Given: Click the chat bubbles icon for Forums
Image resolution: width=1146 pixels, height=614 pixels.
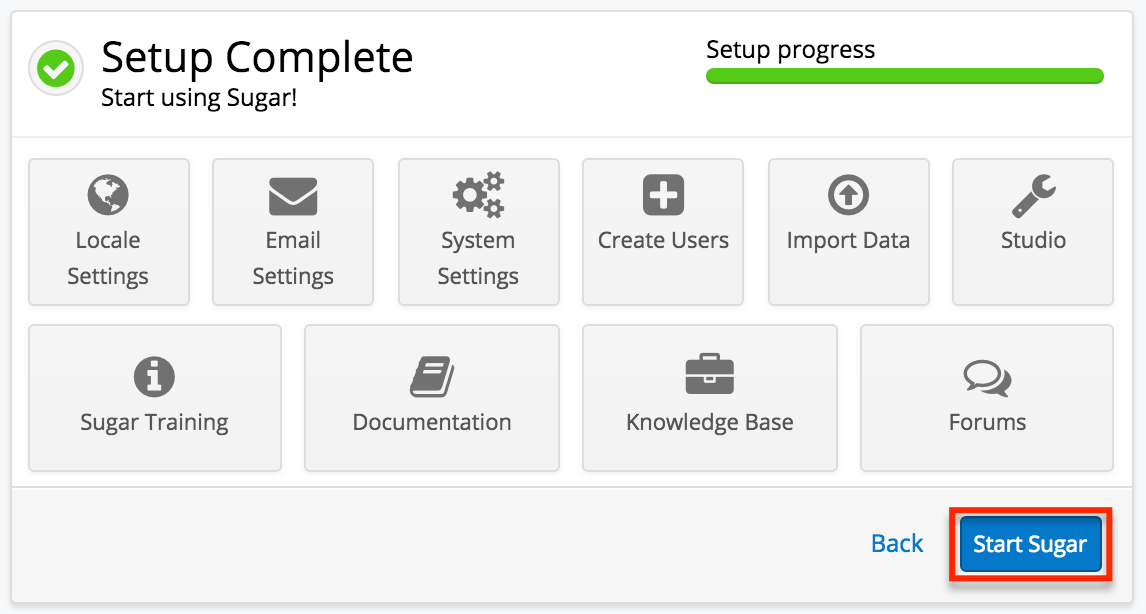Looking at the screenshot, I should pos(987,378).
